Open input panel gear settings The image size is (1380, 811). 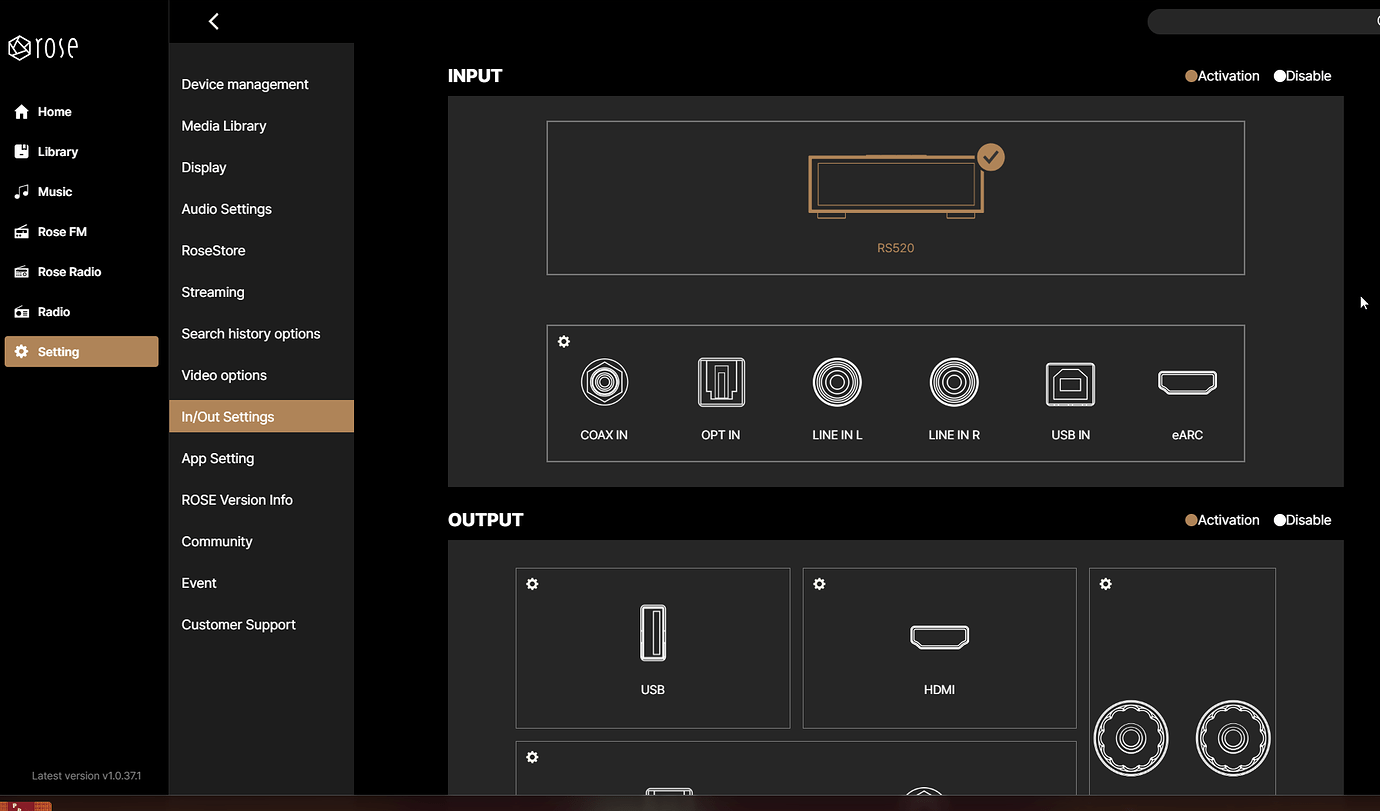coord(564,342)
